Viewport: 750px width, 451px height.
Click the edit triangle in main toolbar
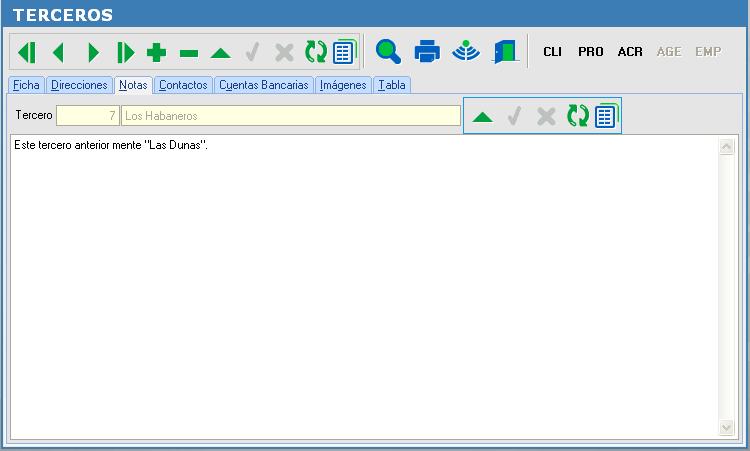click(221, 53)
